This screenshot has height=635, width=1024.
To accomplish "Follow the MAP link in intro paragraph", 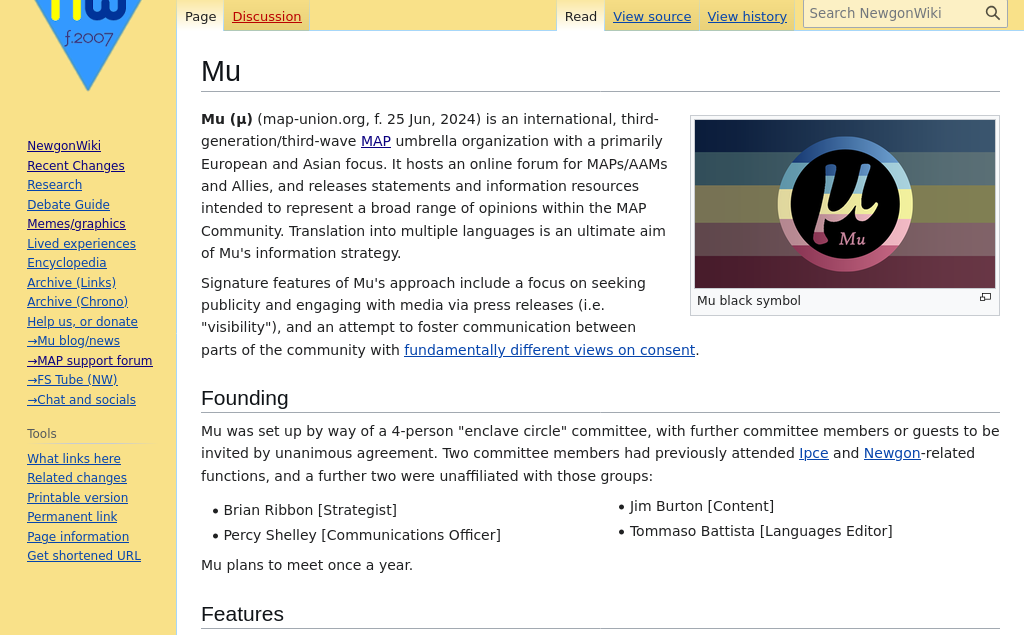I will click(x=376, y=141).
